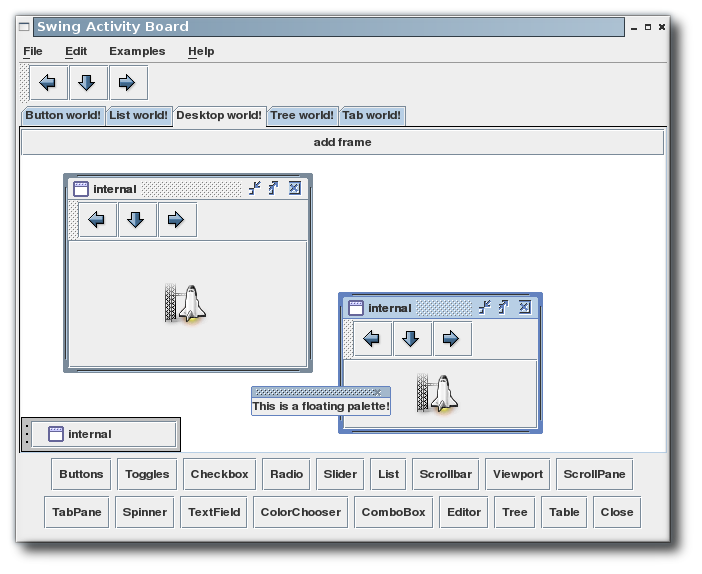Iconify the blue-bordered internal frame
Screen dimensions: 702x574
[x=484, y=307]
